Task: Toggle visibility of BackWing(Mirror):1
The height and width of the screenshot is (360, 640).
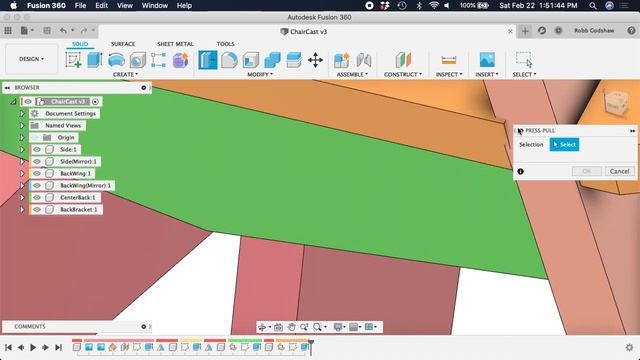Action: (37, 186)
